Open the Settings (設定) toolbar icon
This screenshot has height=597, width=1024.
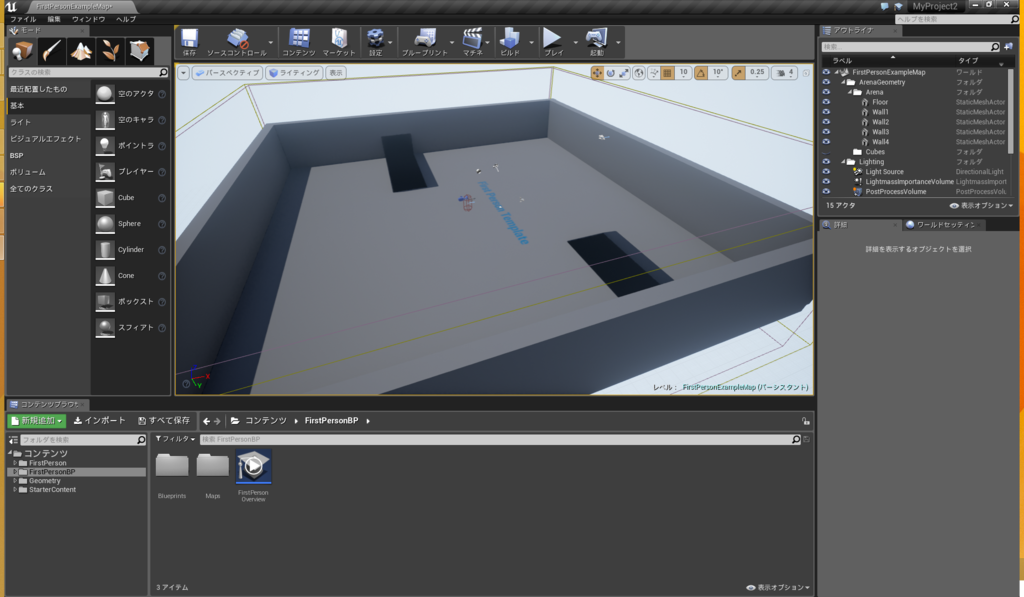coord(376,38)
